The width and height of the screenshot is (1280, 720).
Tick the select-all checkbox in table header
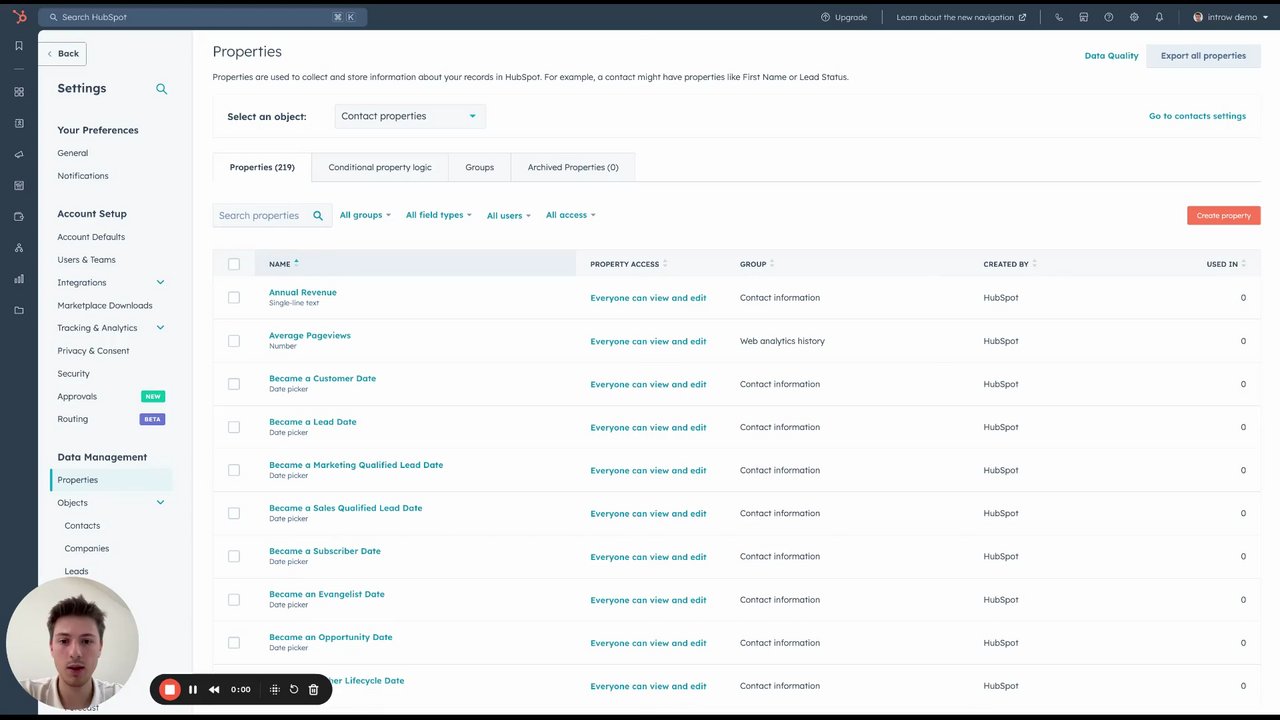pyautogui.click(x=234, y=264)
